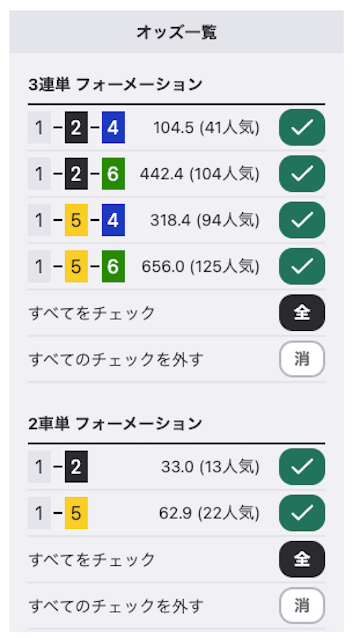Check all with 全 button in 2車単 section
This screenshot has width=360, height=638.
302,559
